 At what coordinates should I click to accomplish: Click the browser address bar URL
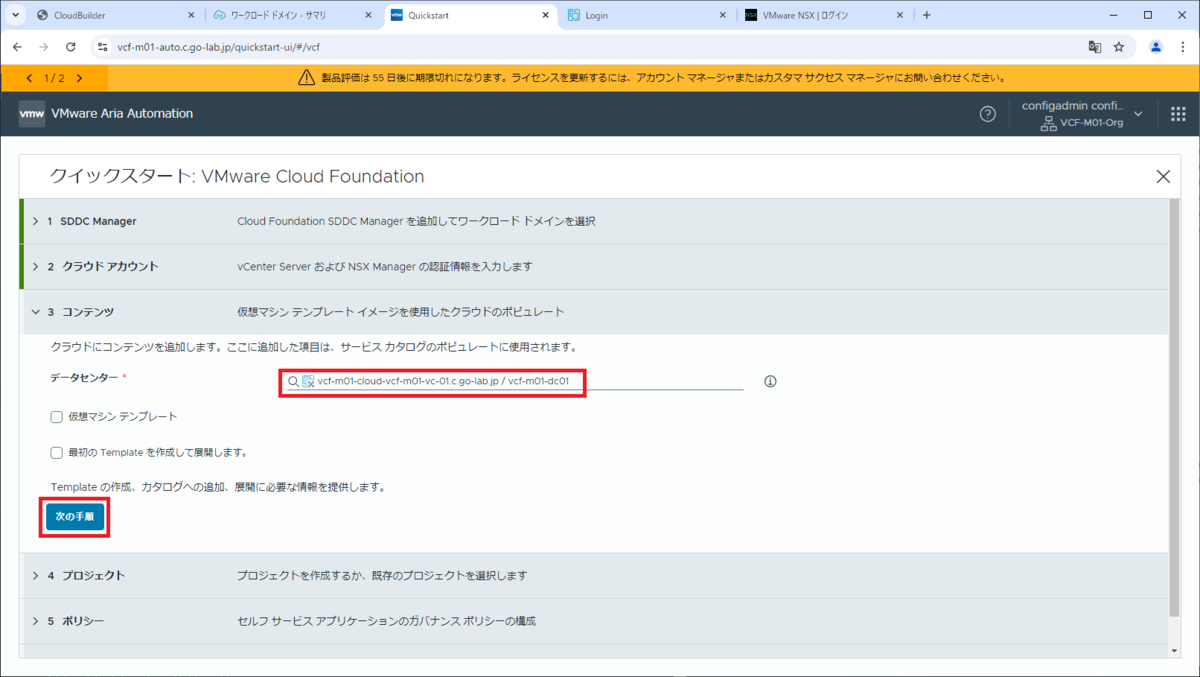(219, 47)
